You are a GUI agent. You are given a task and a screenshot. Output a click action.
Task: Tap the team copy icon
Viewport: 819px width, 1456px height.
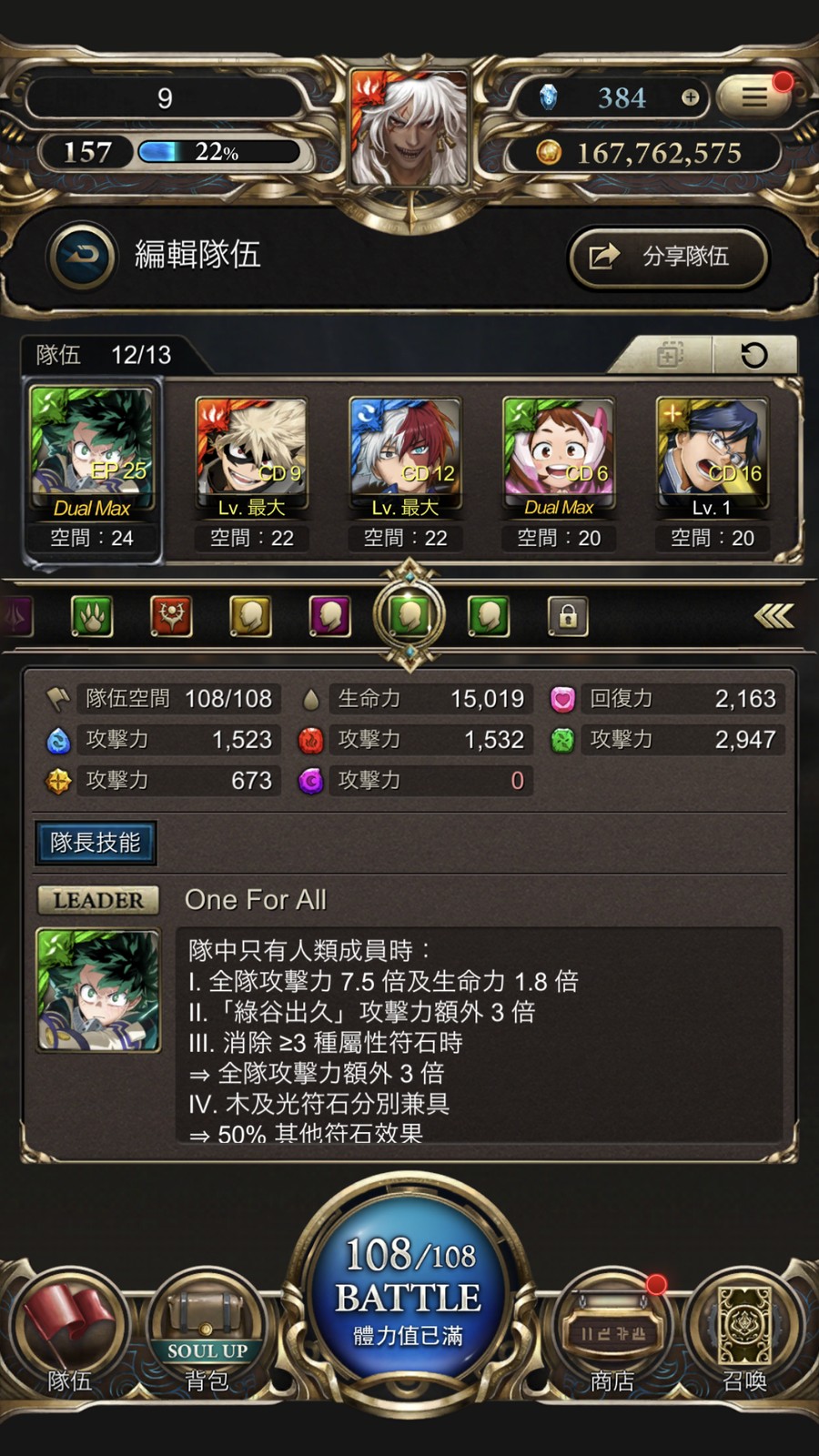[x=669, y=355]
